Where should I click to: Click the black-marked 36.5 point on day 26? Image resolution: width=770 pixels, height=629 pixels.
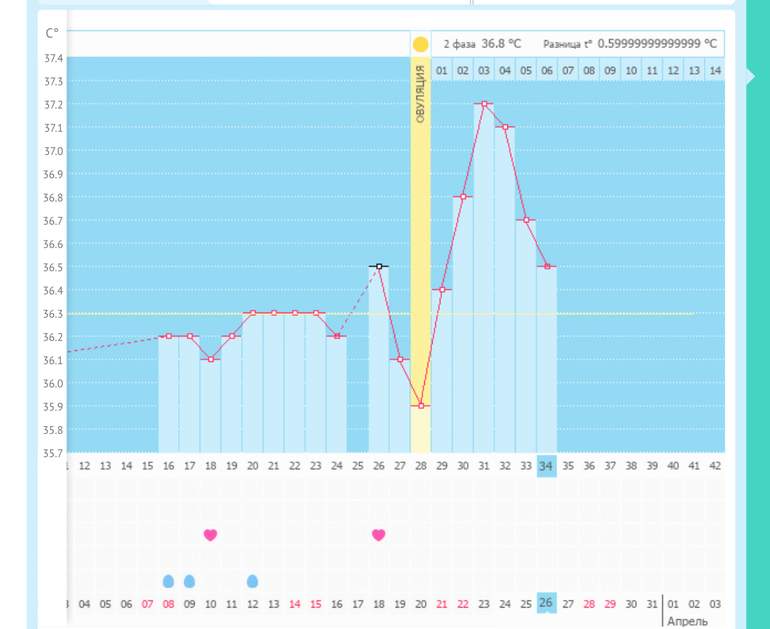[x=379, y=267]
